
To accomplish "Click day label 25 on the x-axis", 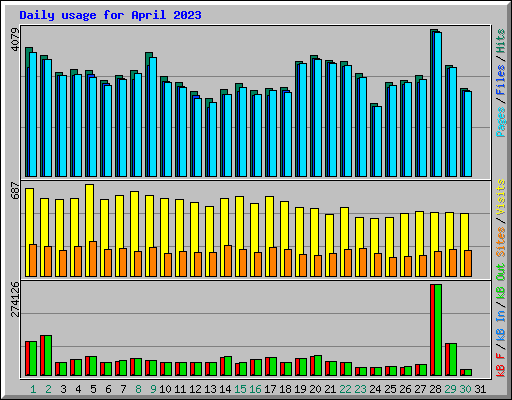I will [390, 389].
